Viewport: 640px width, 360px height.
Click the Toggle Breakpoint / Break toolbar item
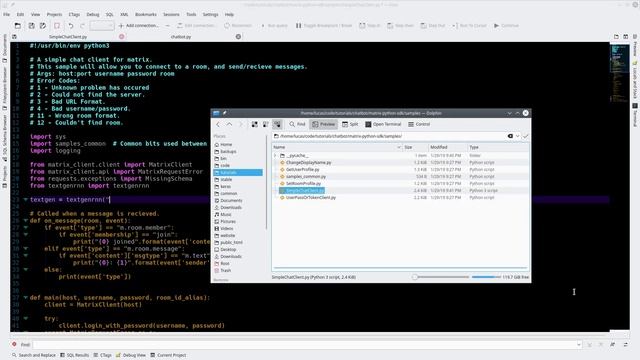pyautogui.click(x=324, y=26)
